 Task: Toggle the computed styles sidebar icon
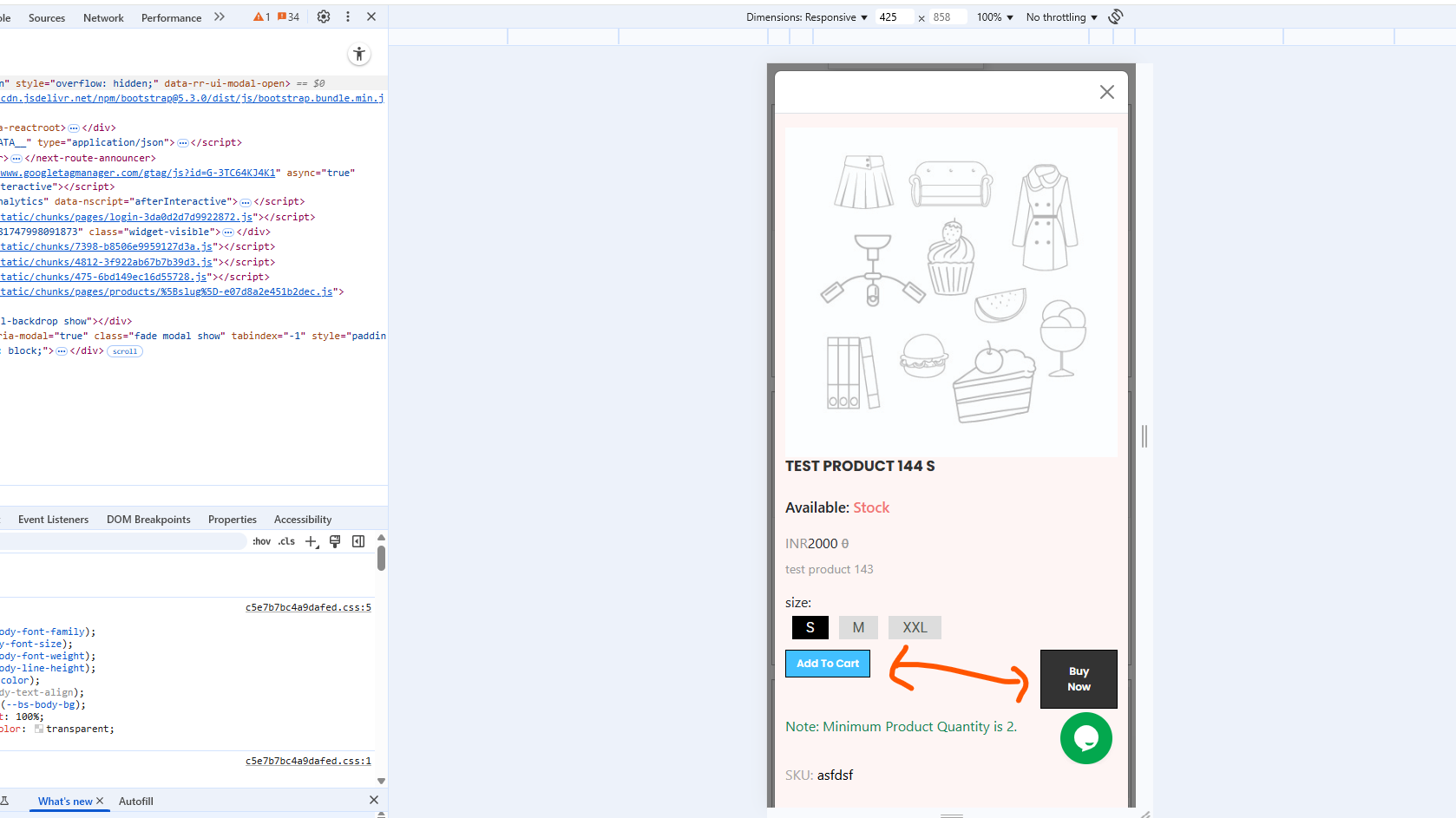tap(358, 541)
